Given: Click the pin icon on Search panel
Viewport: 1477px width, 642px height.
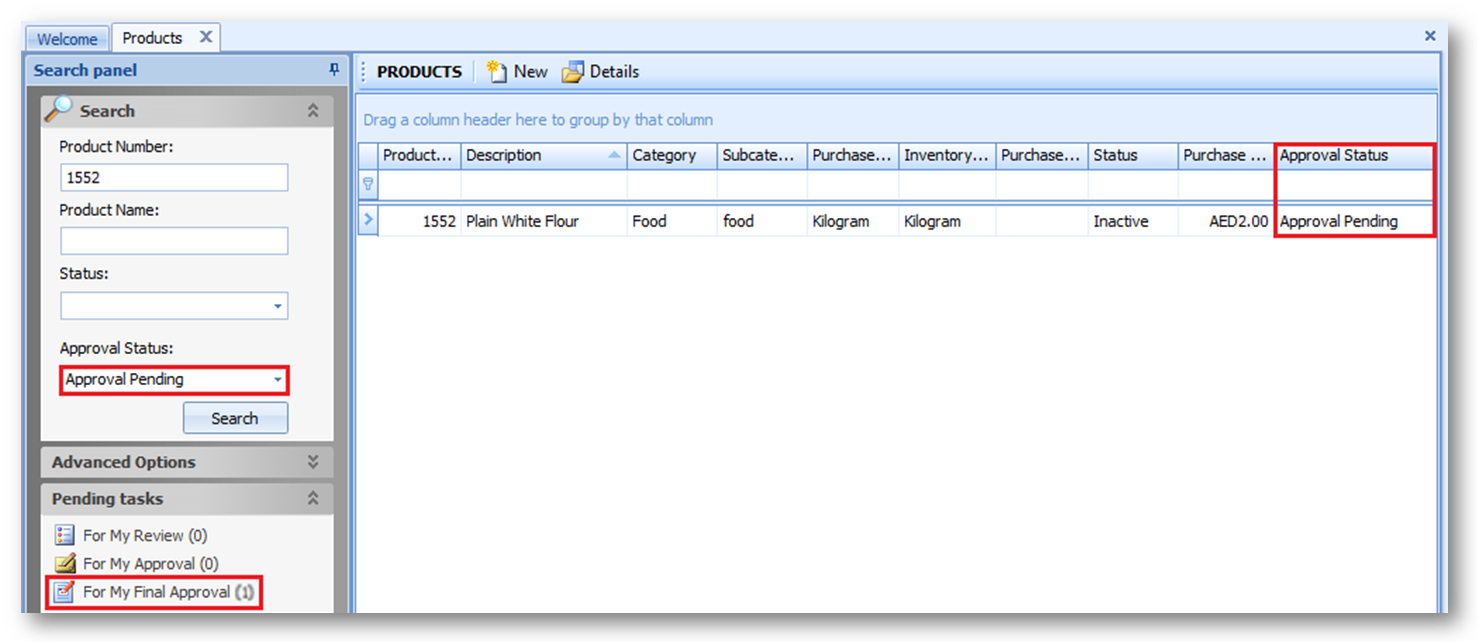Looking at the screenshot, I should pyautogui.click(x=334, y=70).
